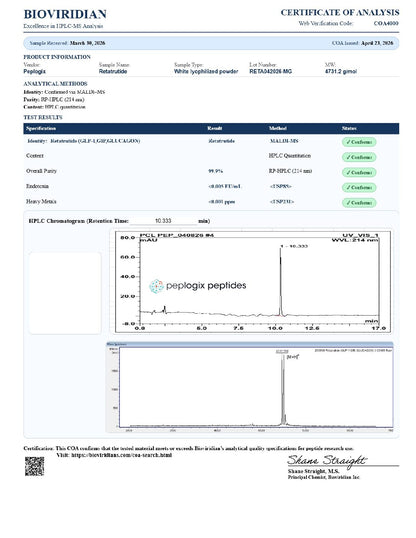Click the PRODUCT INFORMATION section heading

[57, 57]
